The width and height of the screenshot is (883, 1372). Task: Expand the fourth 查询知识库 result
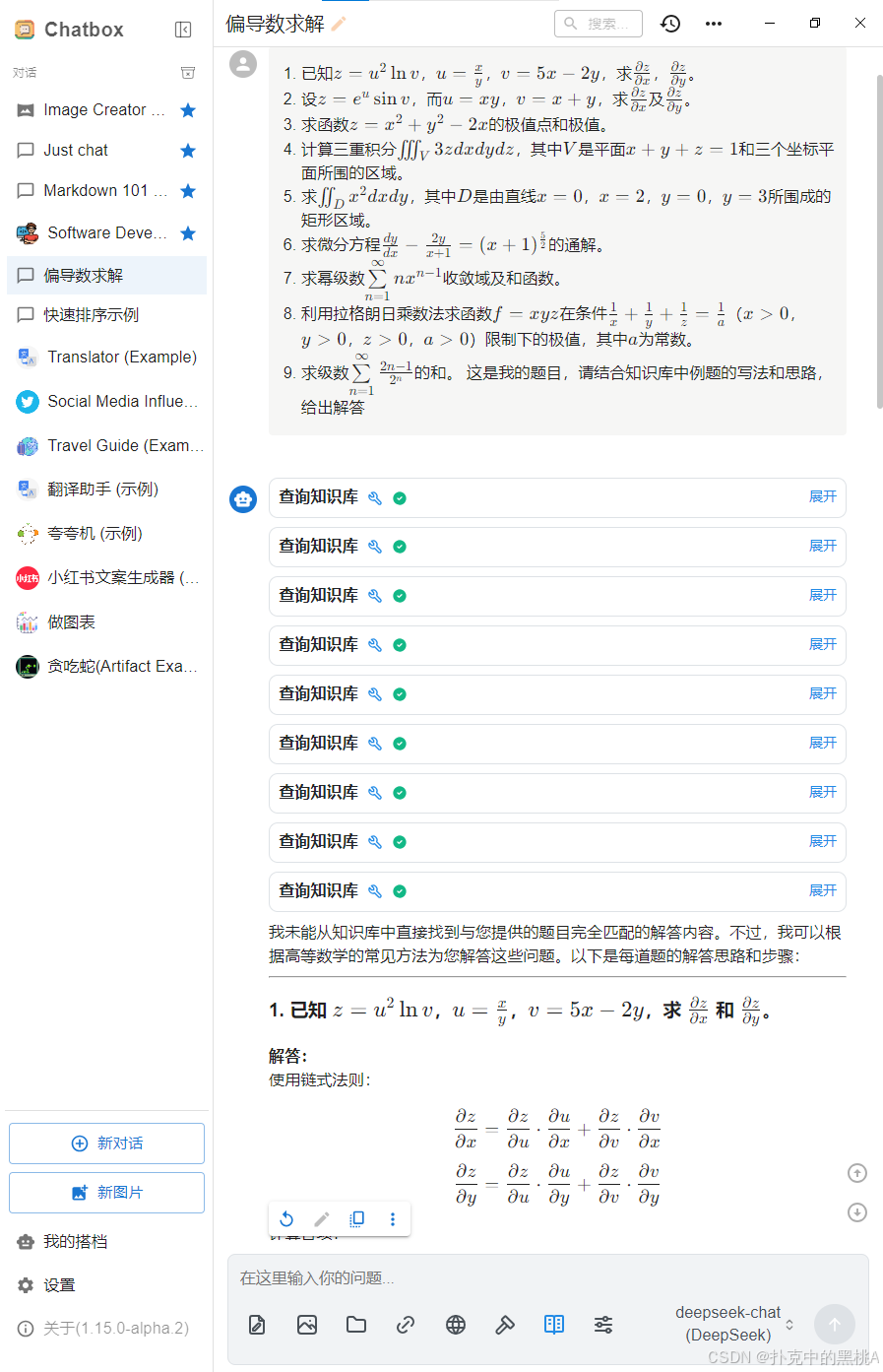[823, 645]
